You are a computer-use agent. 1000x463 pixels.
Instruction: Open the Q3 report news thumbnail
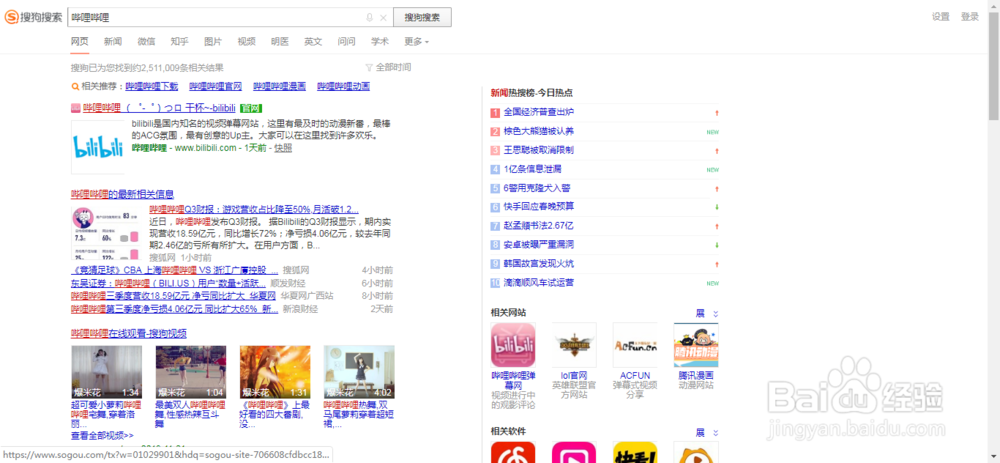coord(107,233)
